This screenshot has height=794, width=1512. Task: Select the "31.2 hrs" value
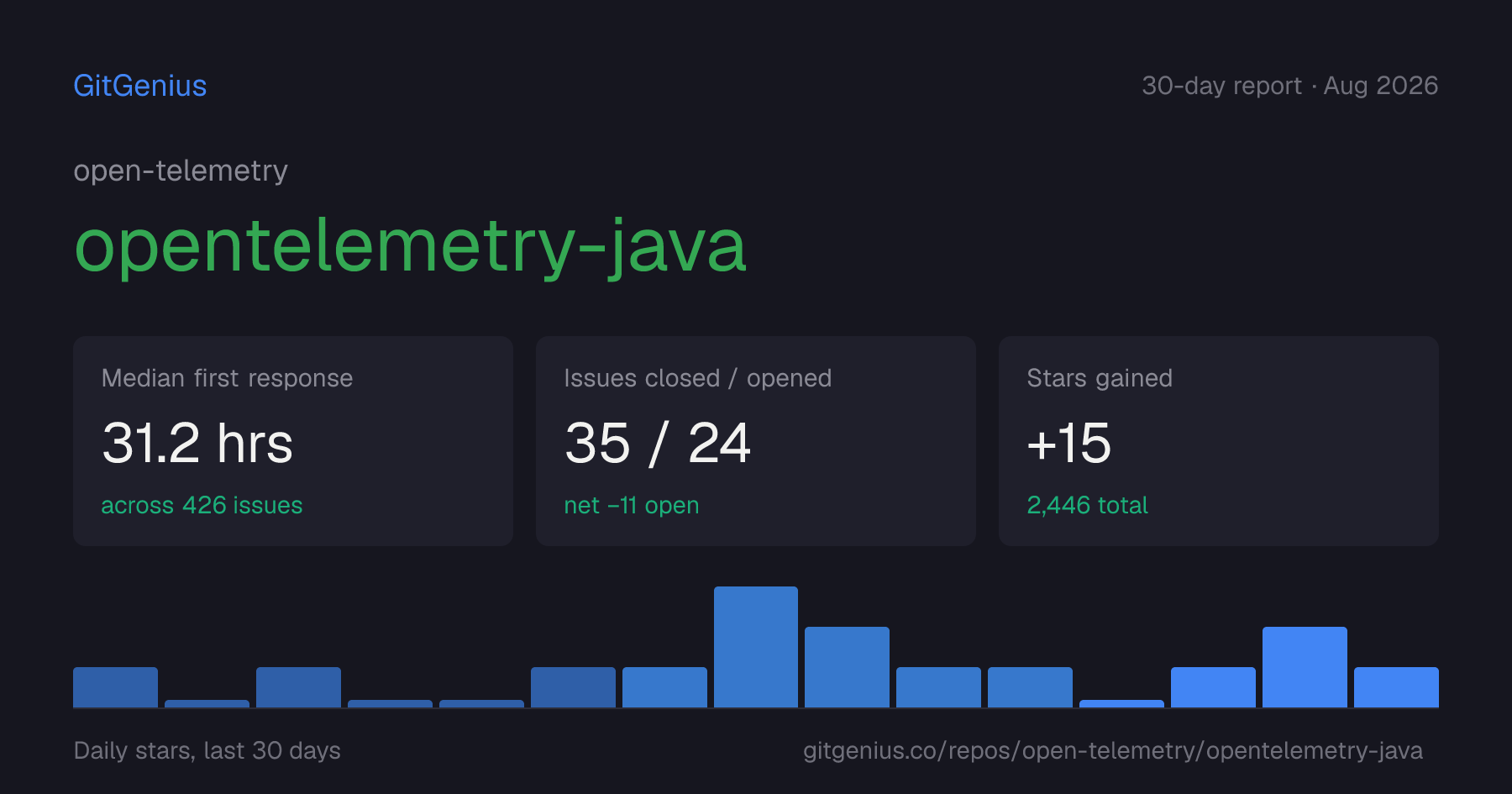click(x=197, y=443)
